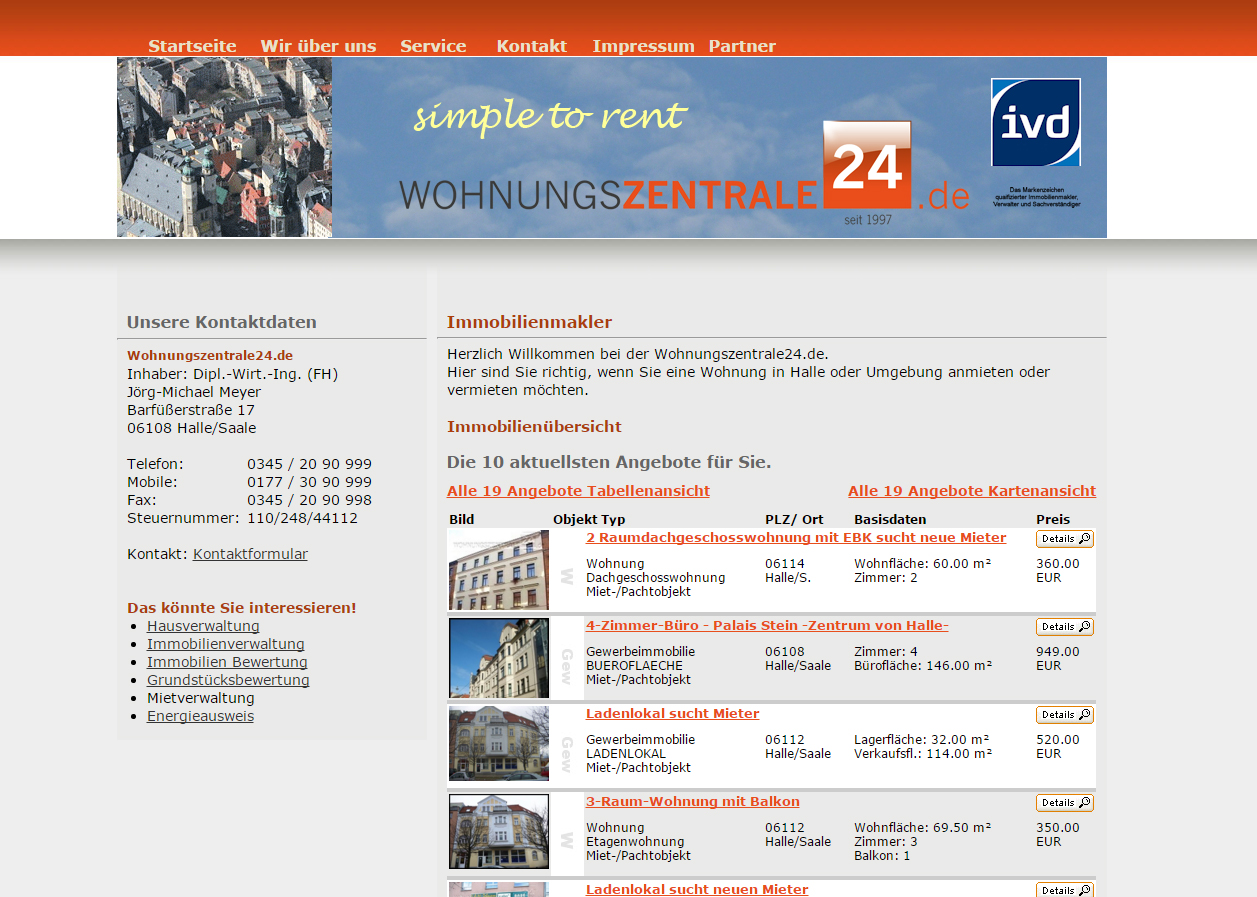Open the Energieausweis link
The height and width of the screenshot is (897, 1257).
click(x=200, y=716)
